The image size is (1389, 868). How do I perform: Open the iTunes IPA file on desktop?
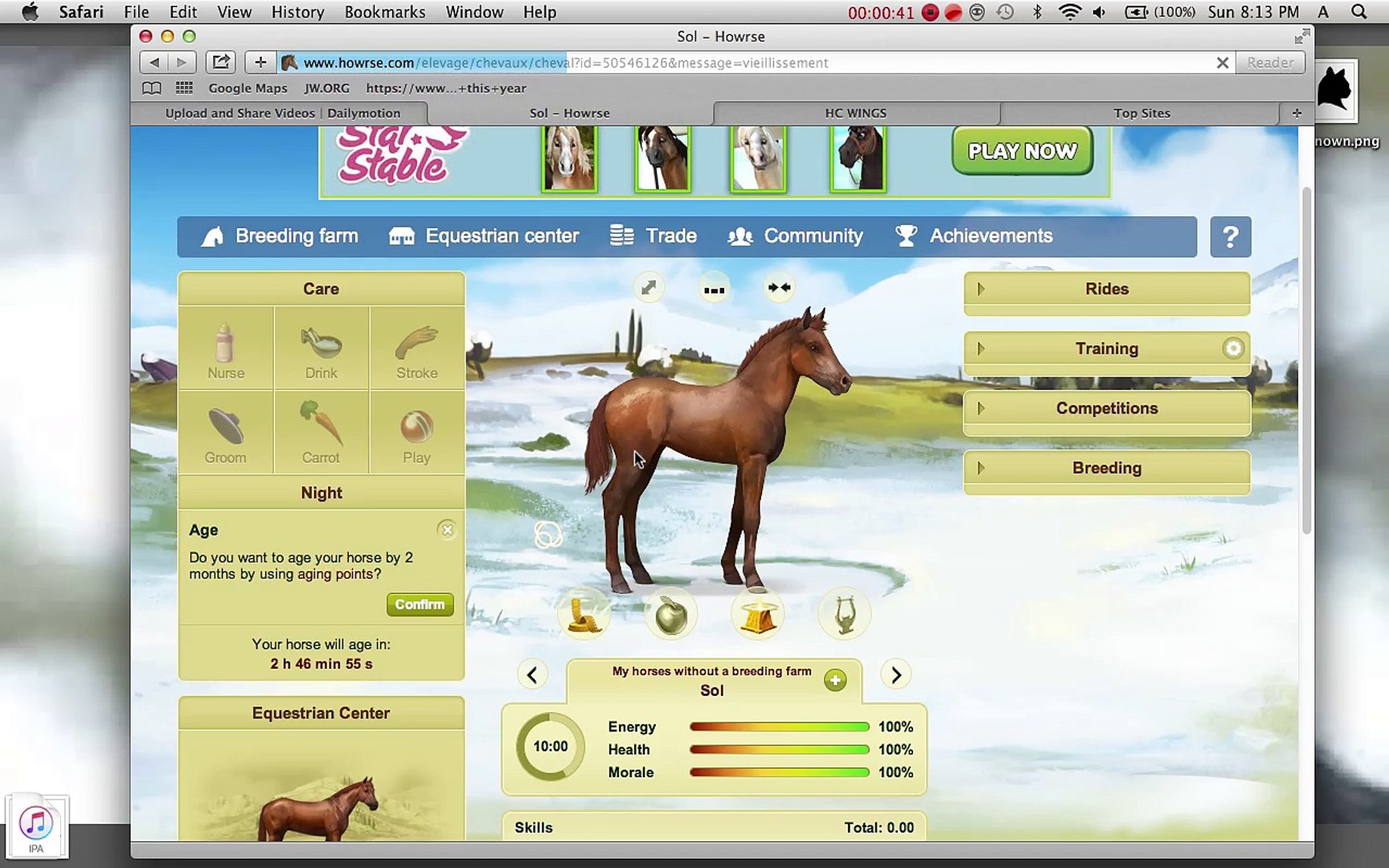(x=36, y=826)
